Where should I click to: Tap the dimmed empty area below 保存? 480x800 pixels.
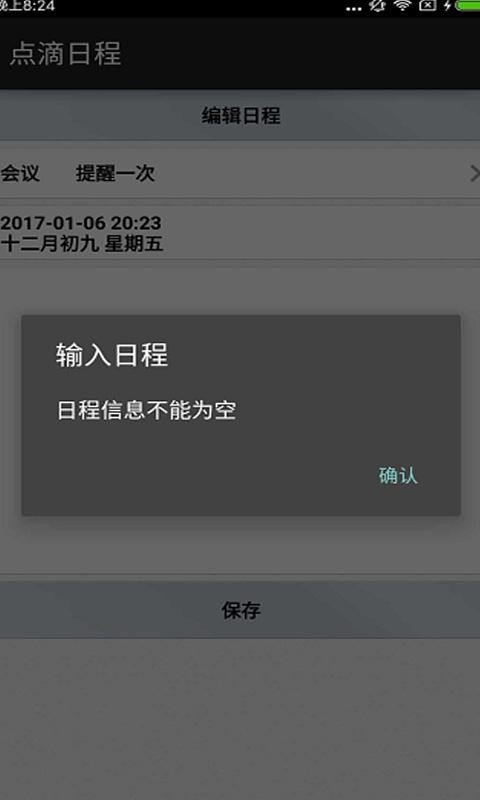[x=240, y=719]
